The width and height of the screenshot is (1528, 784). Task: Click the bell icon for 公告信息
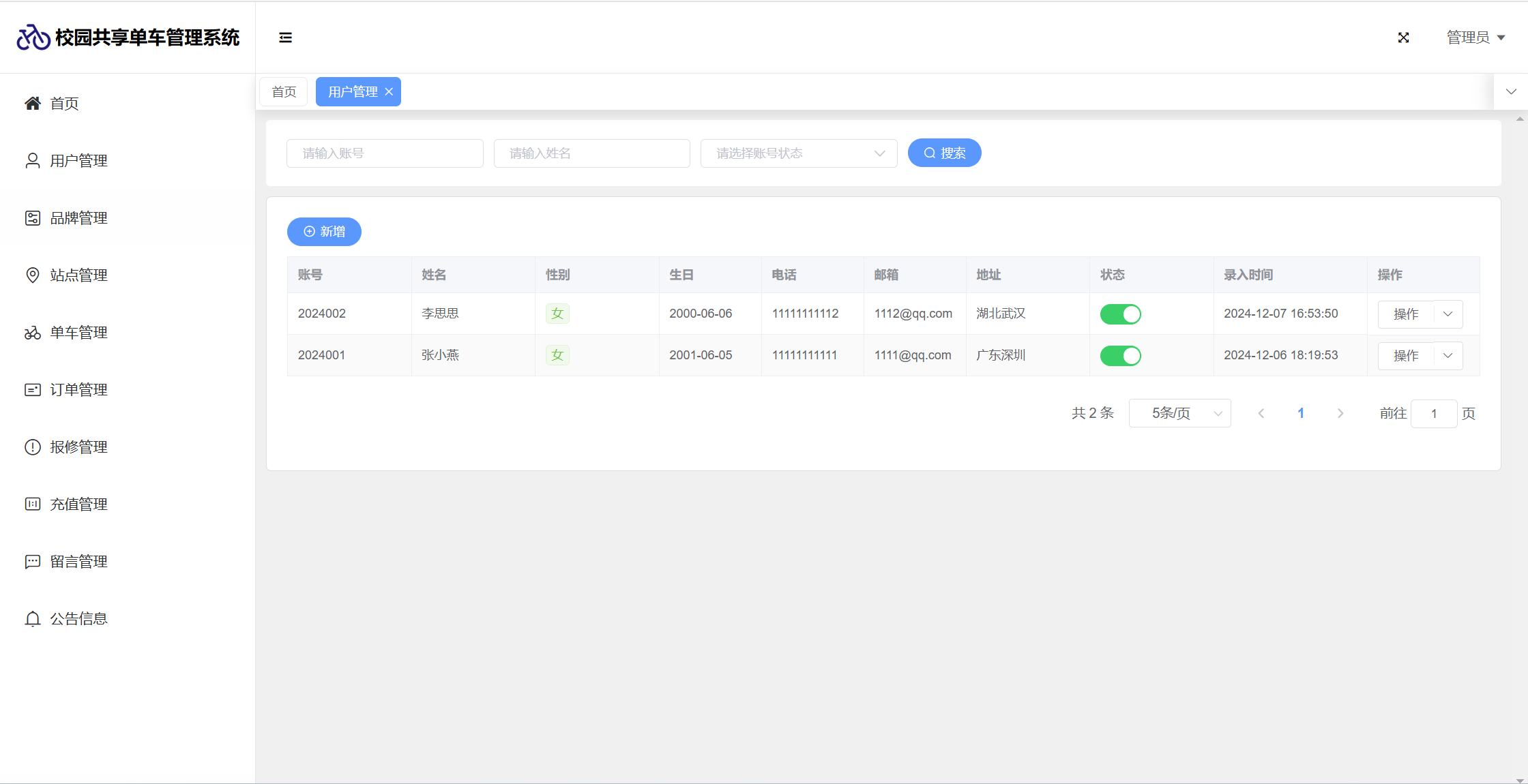click(32, 619)
